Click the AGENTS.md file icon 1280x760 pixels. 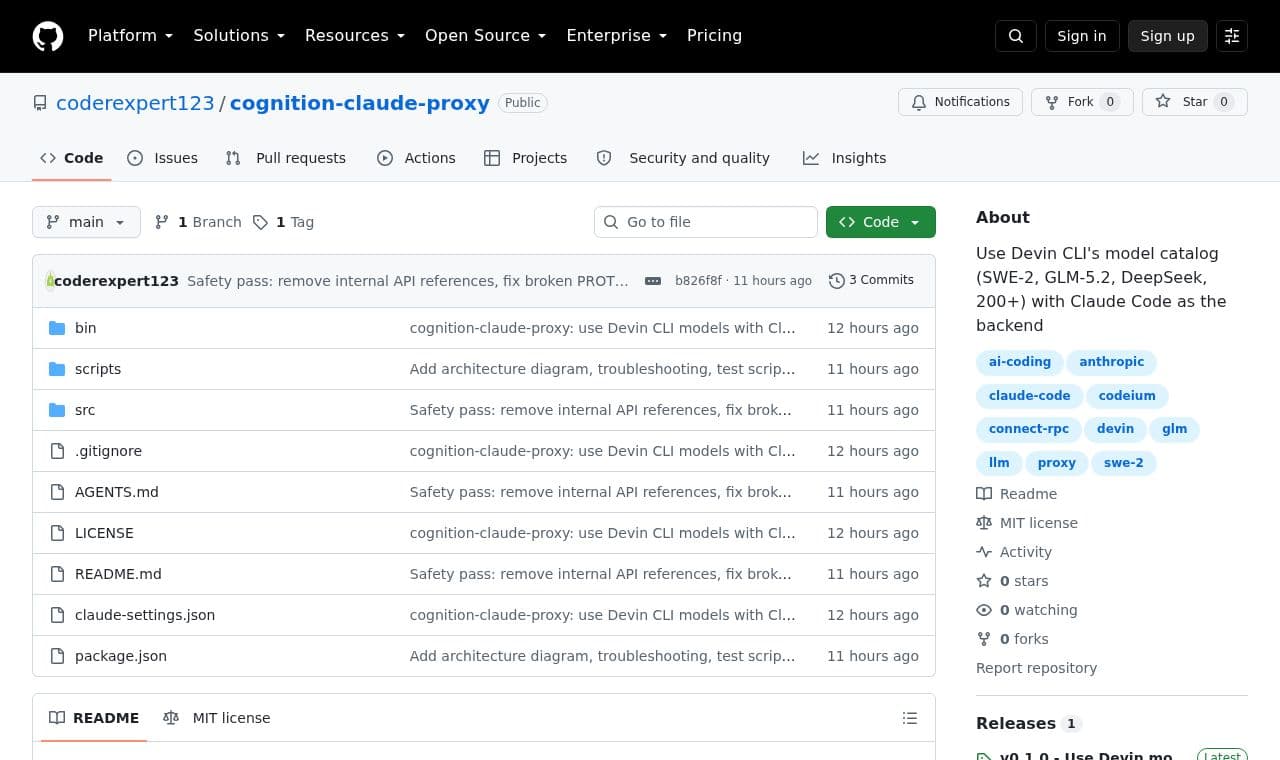[x=57, y=492]
